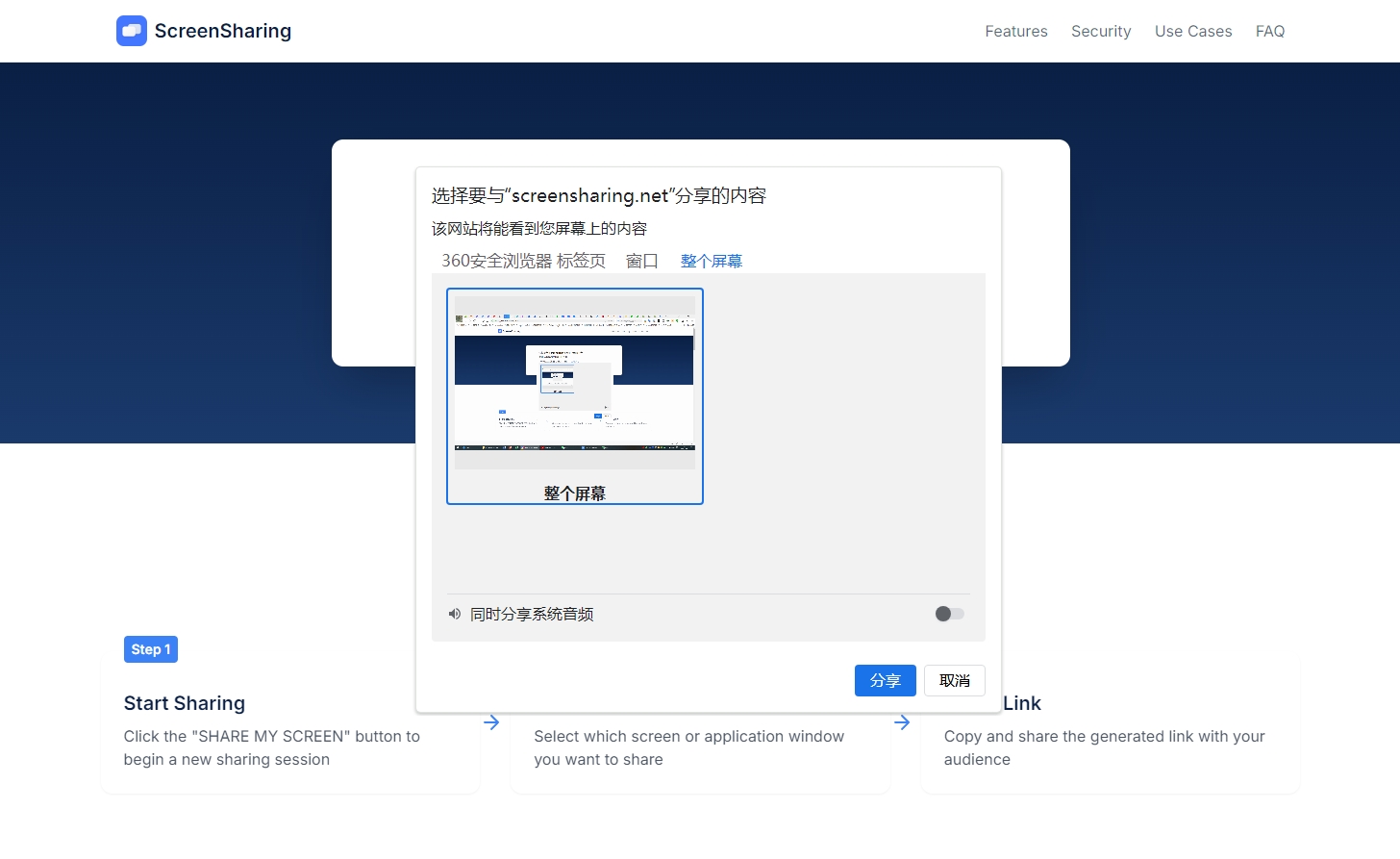
Task: Click the 整个屏幕 label under the thumbnail
Action: click(574, 493)
